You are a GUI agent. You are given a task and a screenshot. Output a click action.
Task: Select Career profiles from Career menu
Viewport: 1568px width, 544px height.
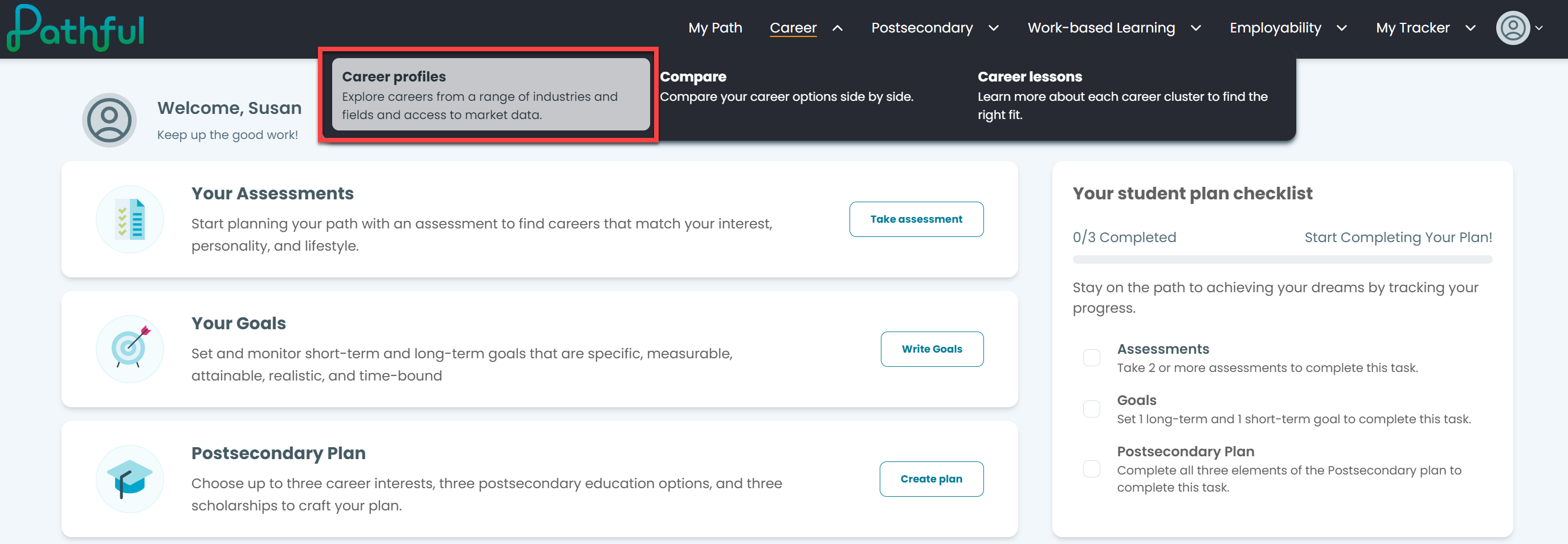pos(491,95)
